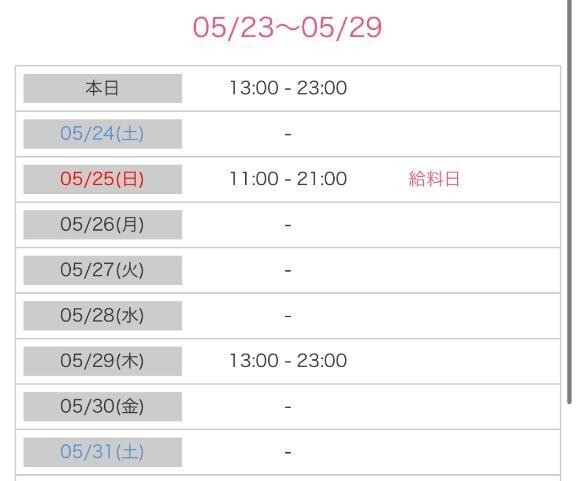
Task: Click the empty dash for 05/27
Action: [x=288, y=270]
